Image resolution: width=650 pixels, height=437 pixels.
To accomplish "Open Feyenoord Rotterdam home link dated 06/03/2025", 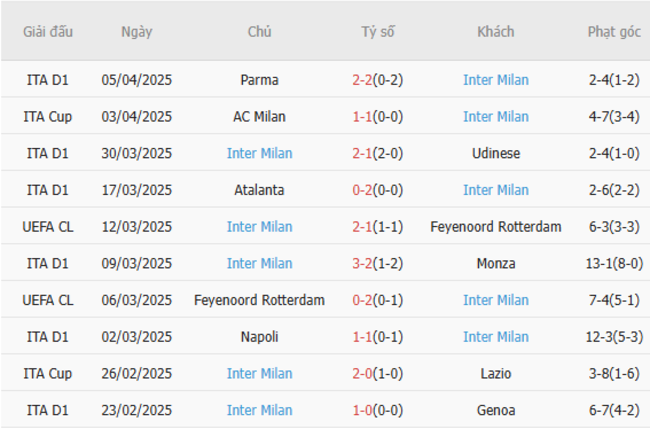I will point(260,300).
